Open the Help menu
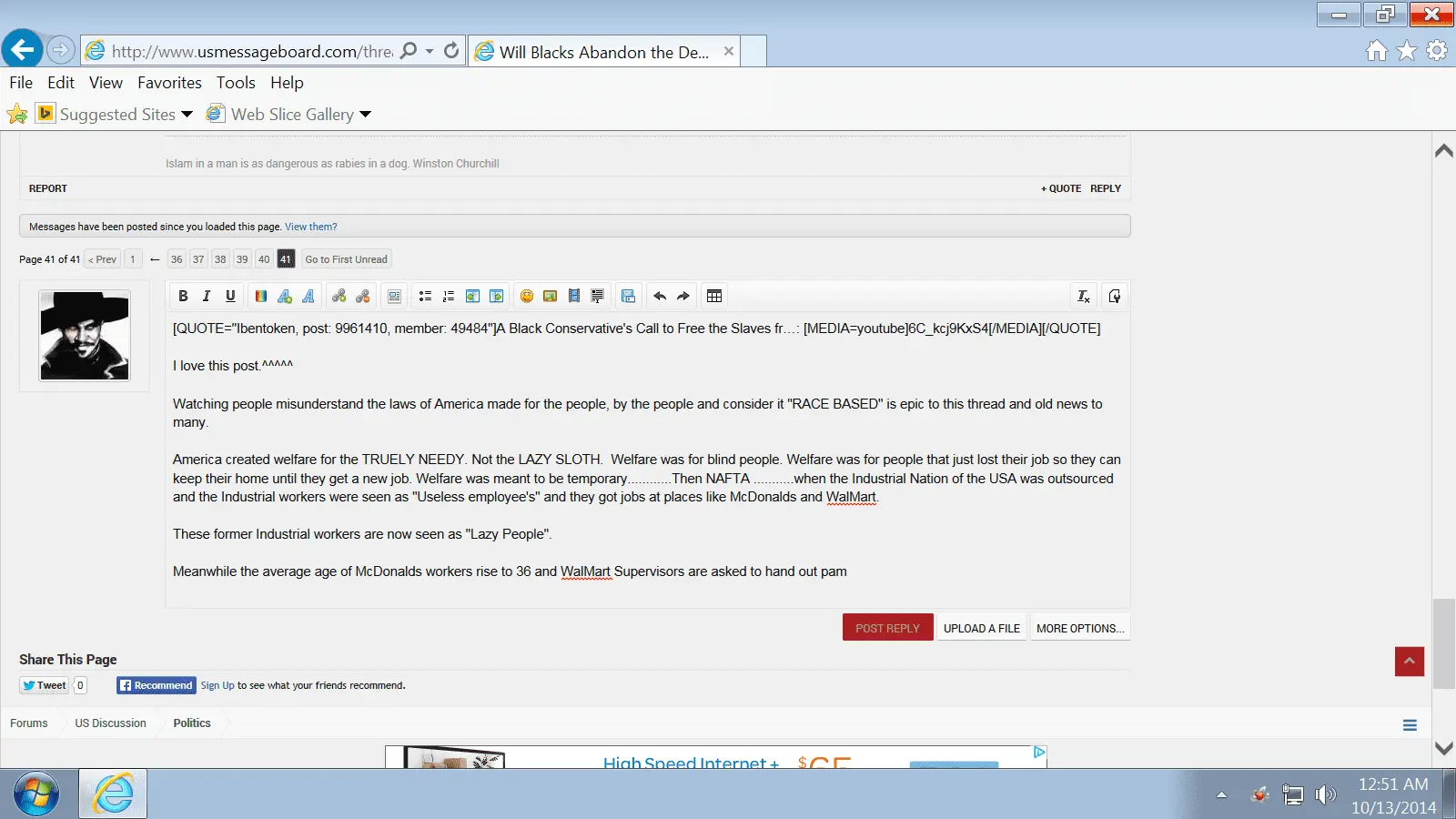 287,83
